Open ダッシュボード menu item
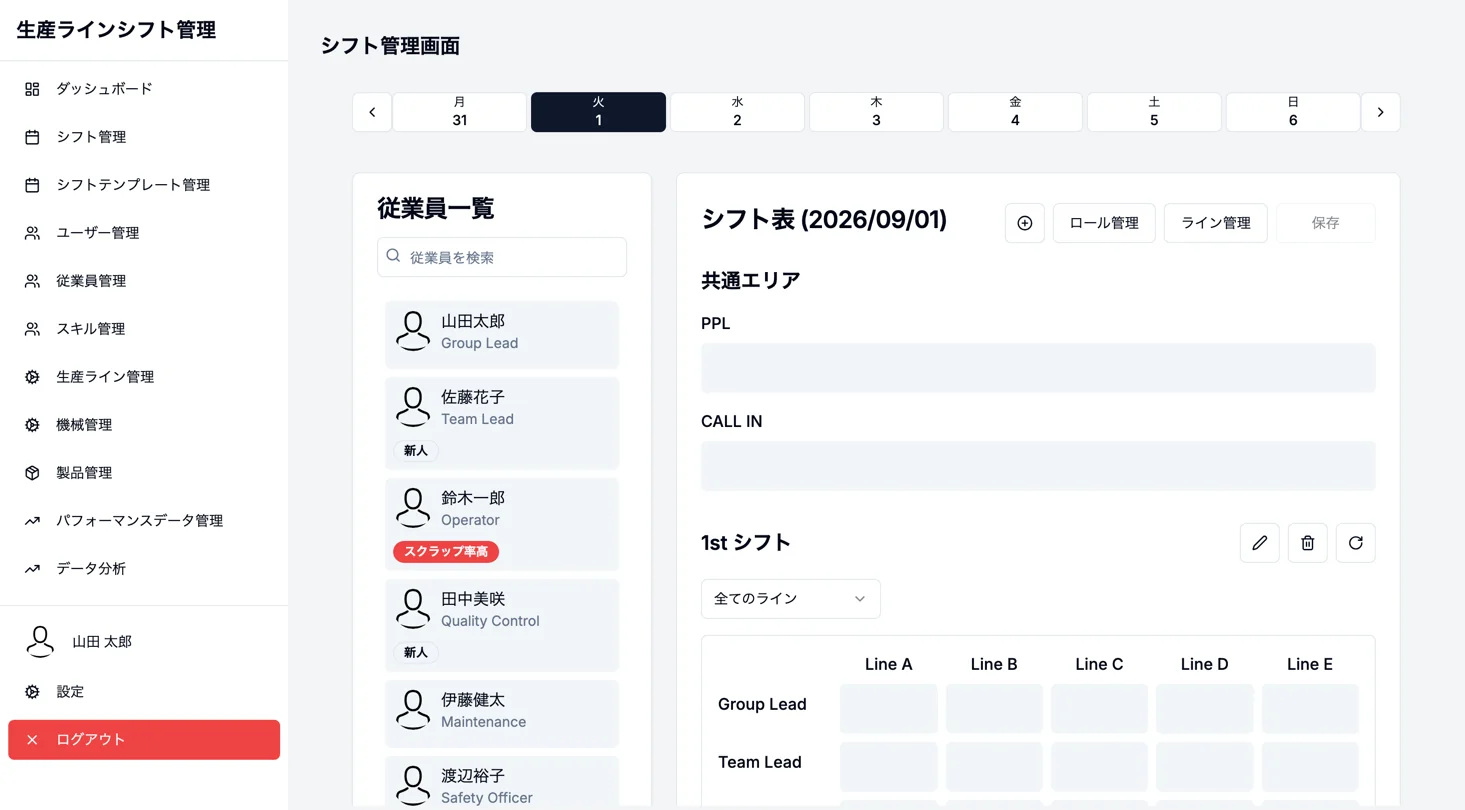This screenshot has height=810, width=1465. (144, 89)
